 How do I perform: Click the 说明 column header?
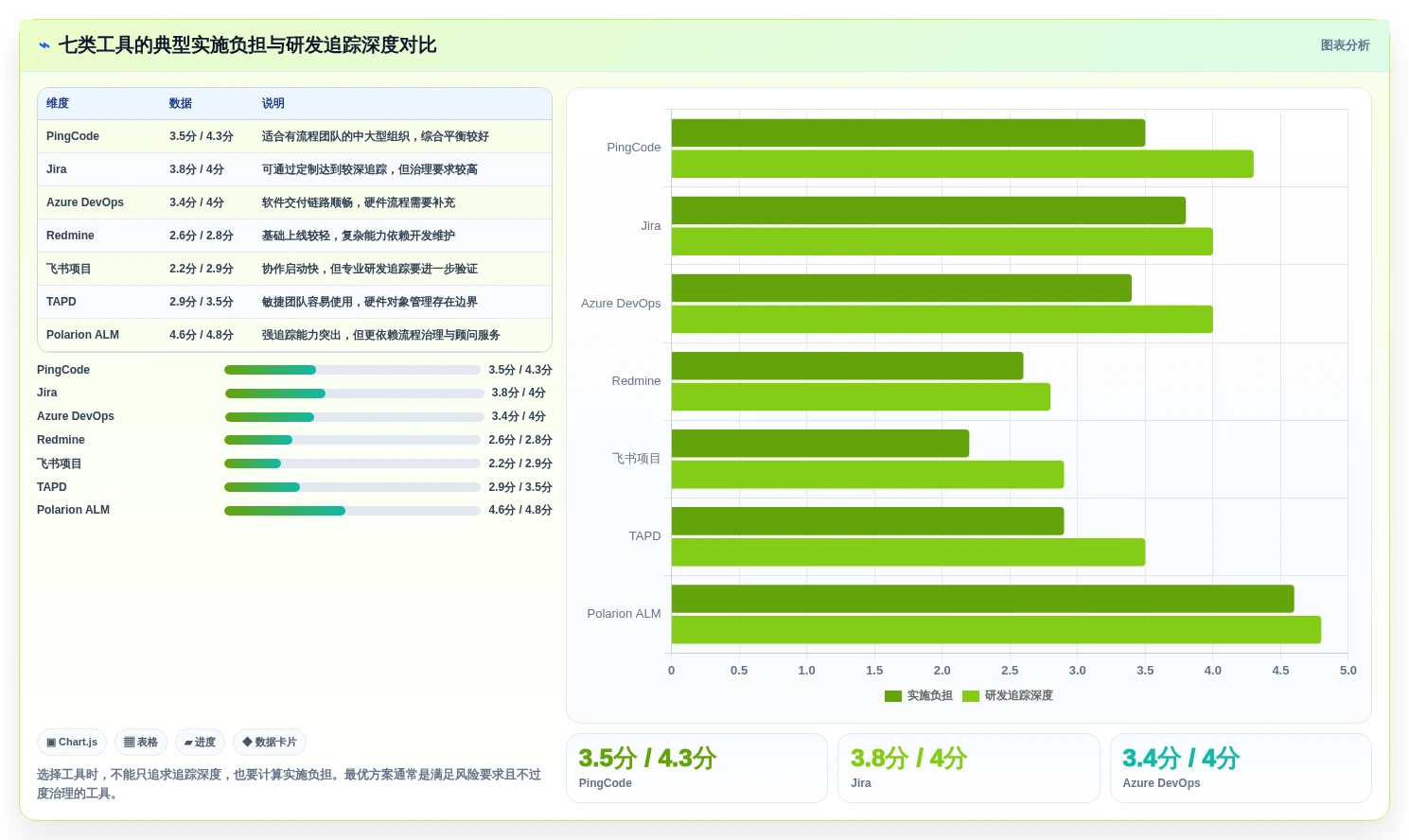[273, 103]
